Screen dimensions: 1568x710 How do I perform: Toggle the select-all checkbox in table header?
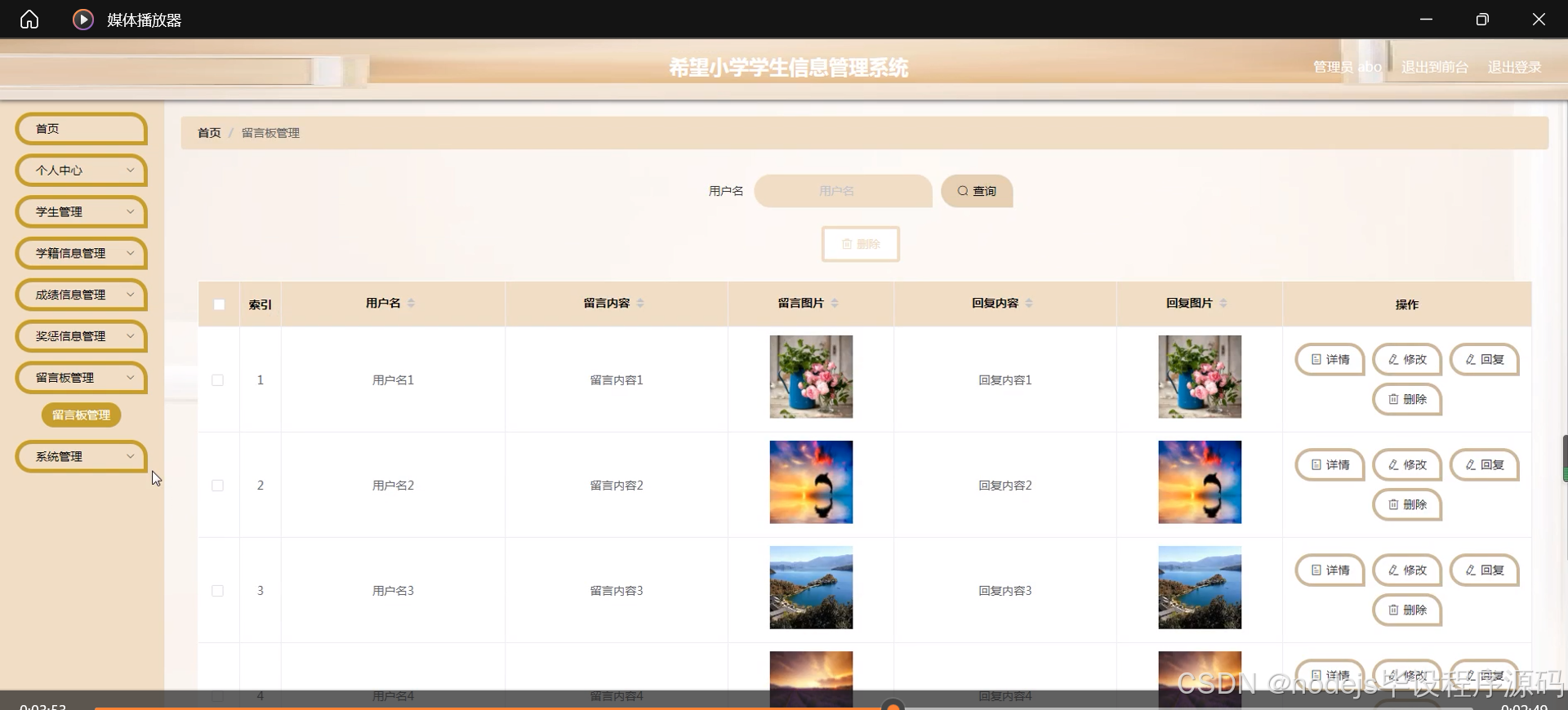pyautogui.click(x=219, y=304)
